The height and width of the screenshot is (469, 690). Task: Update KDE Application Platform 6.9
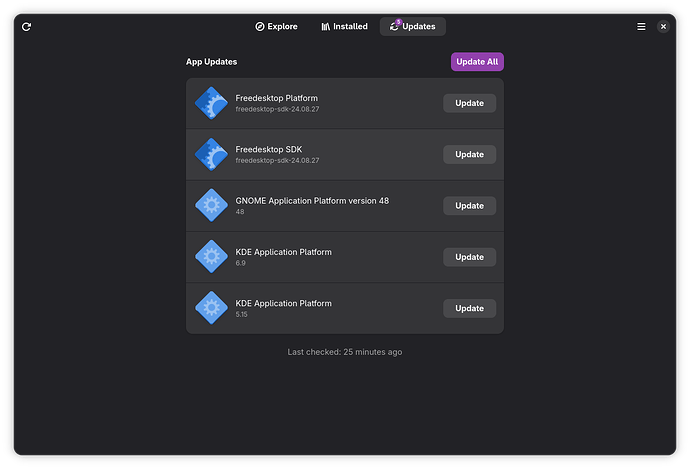[469, 257]
